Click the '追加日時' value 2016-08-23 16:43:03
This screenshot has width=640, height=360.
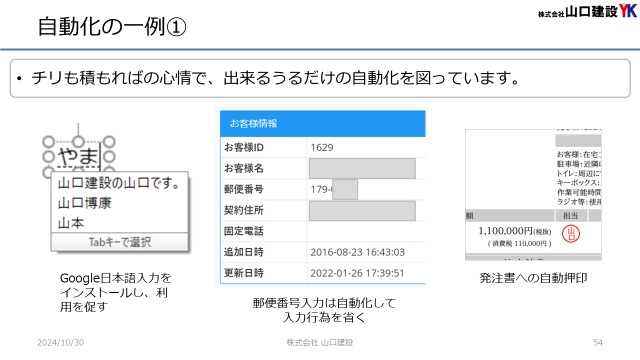point(357,252)
